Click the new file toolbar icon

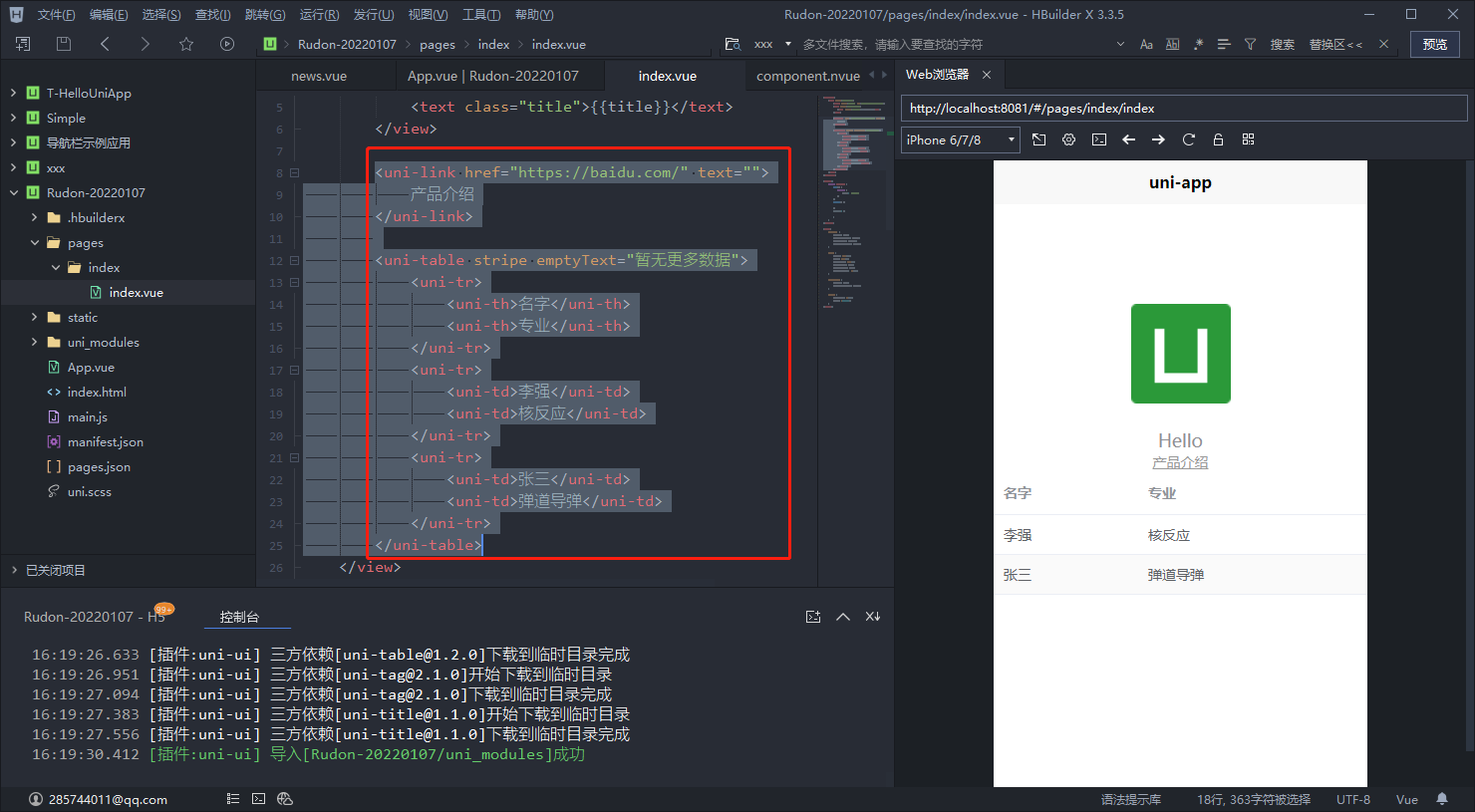click(23, 44)
